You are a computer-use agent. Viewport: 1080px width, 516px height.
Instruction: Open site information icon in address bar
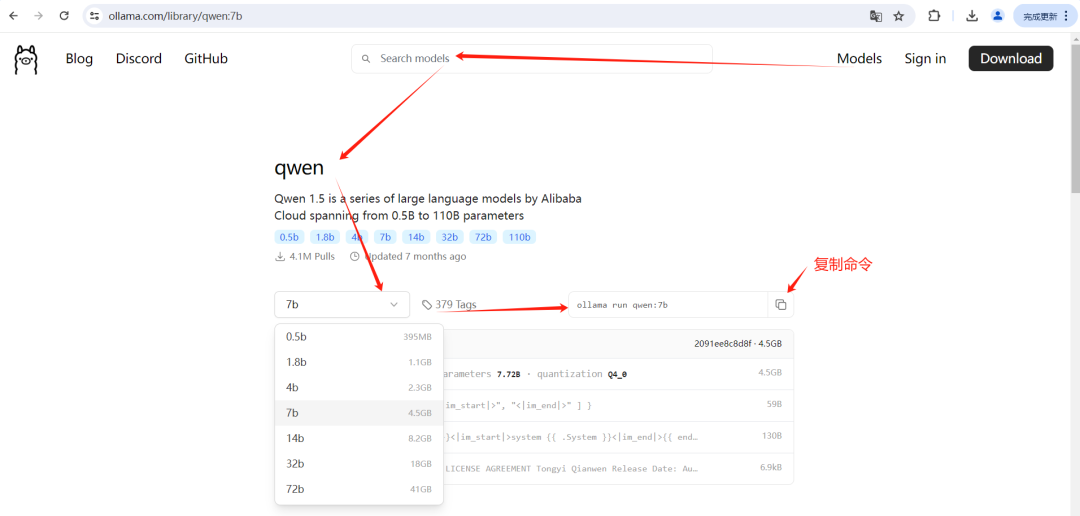coord(95,16)
